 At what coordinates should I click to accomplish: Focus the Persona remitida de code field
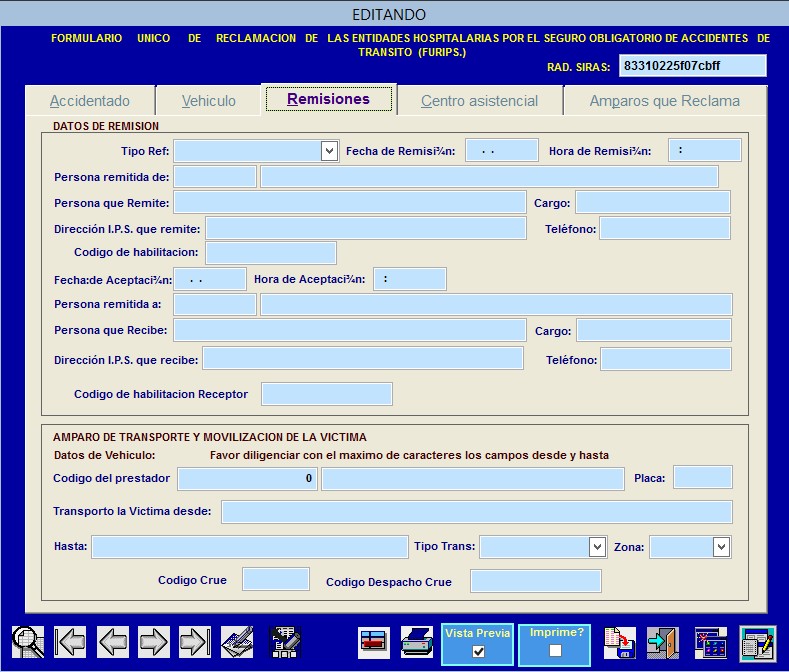pyautogui.click(x=215, y=177)
